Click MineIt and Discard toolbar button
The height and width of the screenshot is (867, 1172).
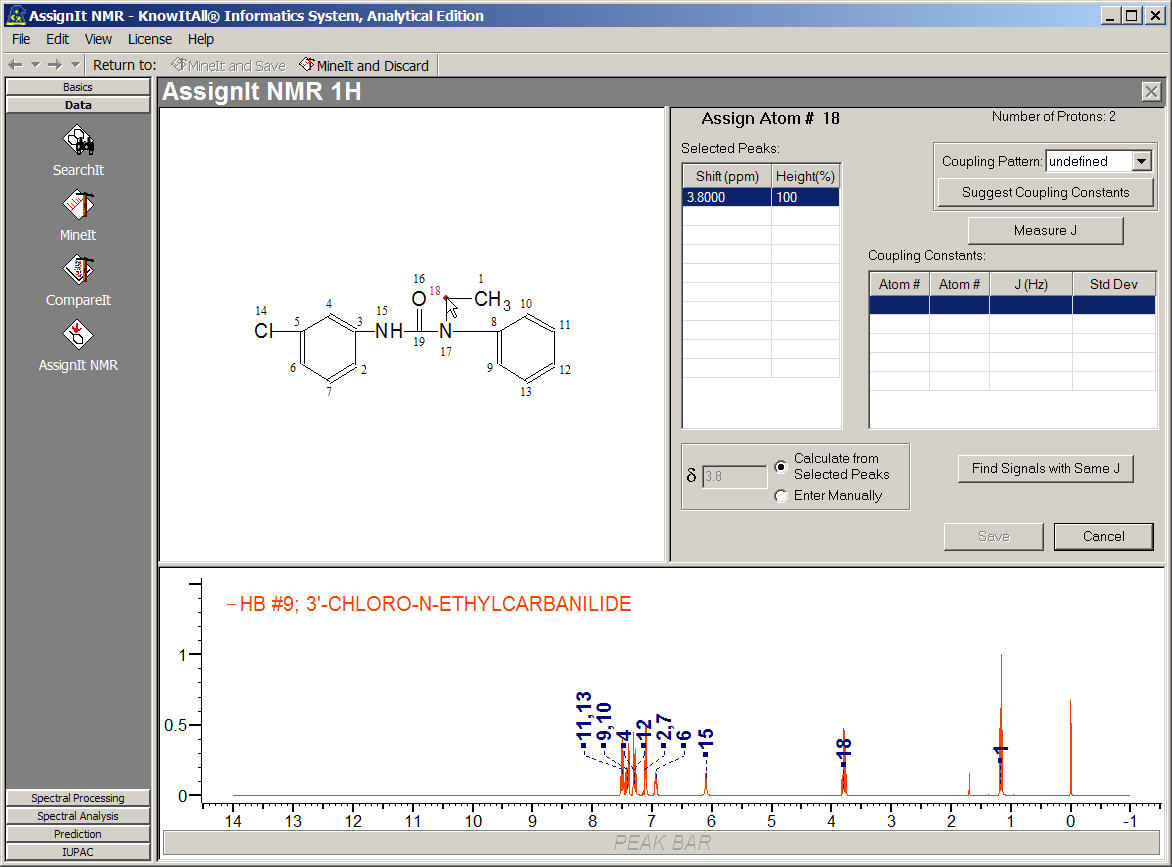364,66
